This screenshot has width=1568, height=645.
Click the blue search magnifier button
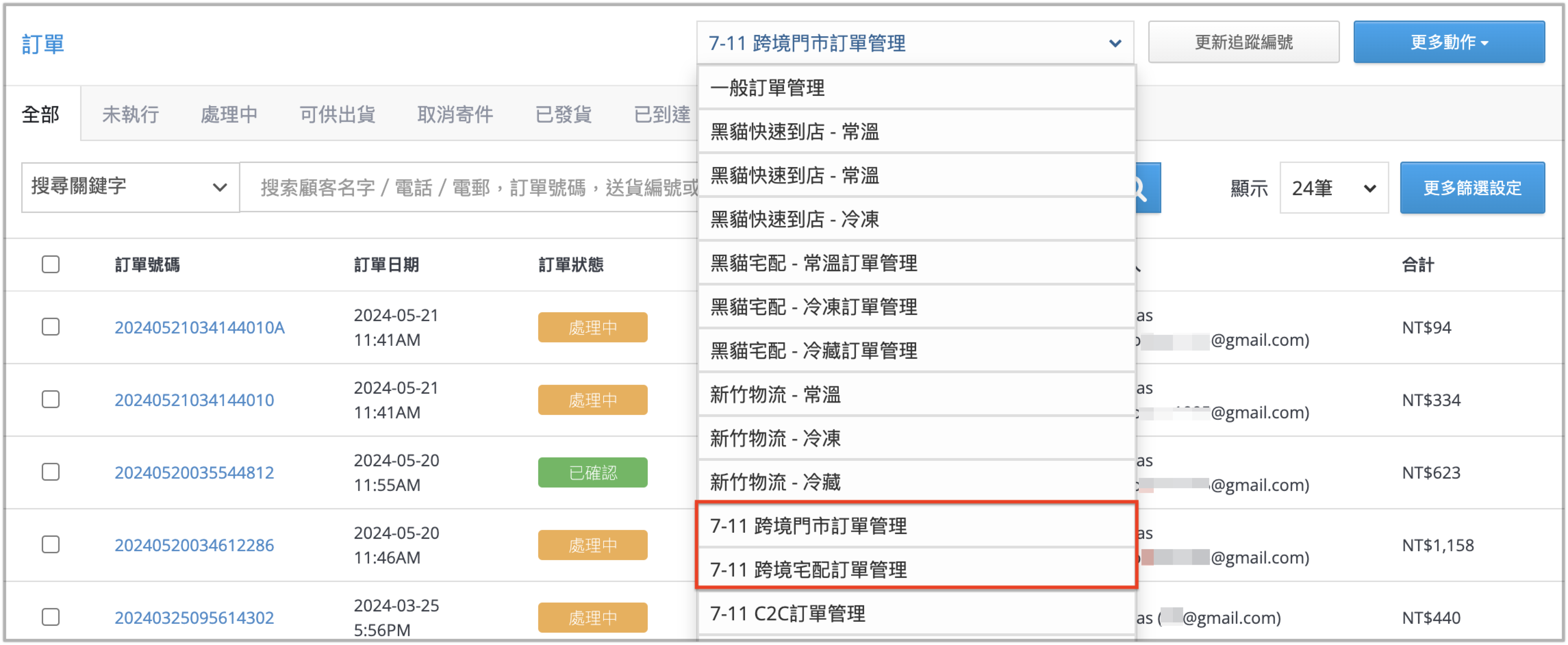(1148, 188)
